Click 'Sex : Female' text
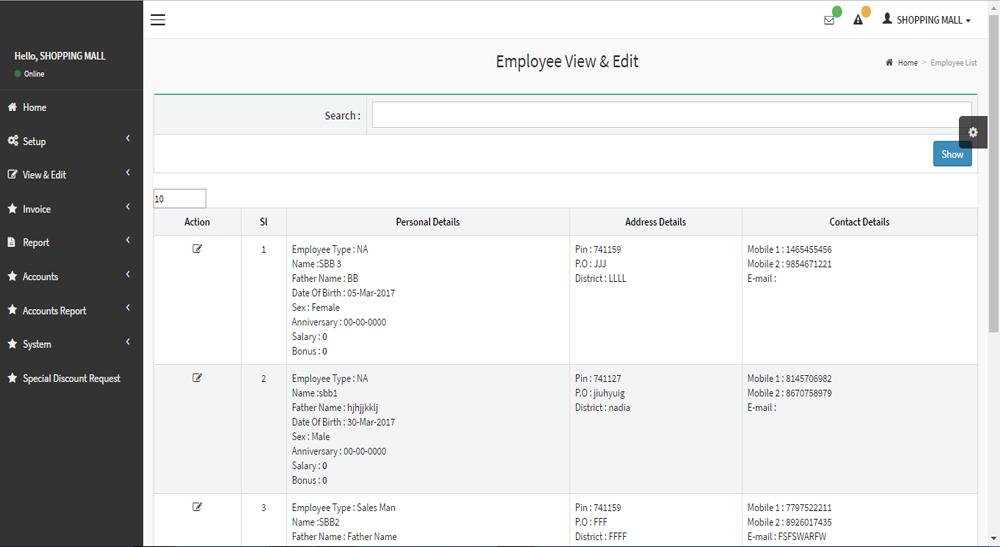 click(316, 307)
